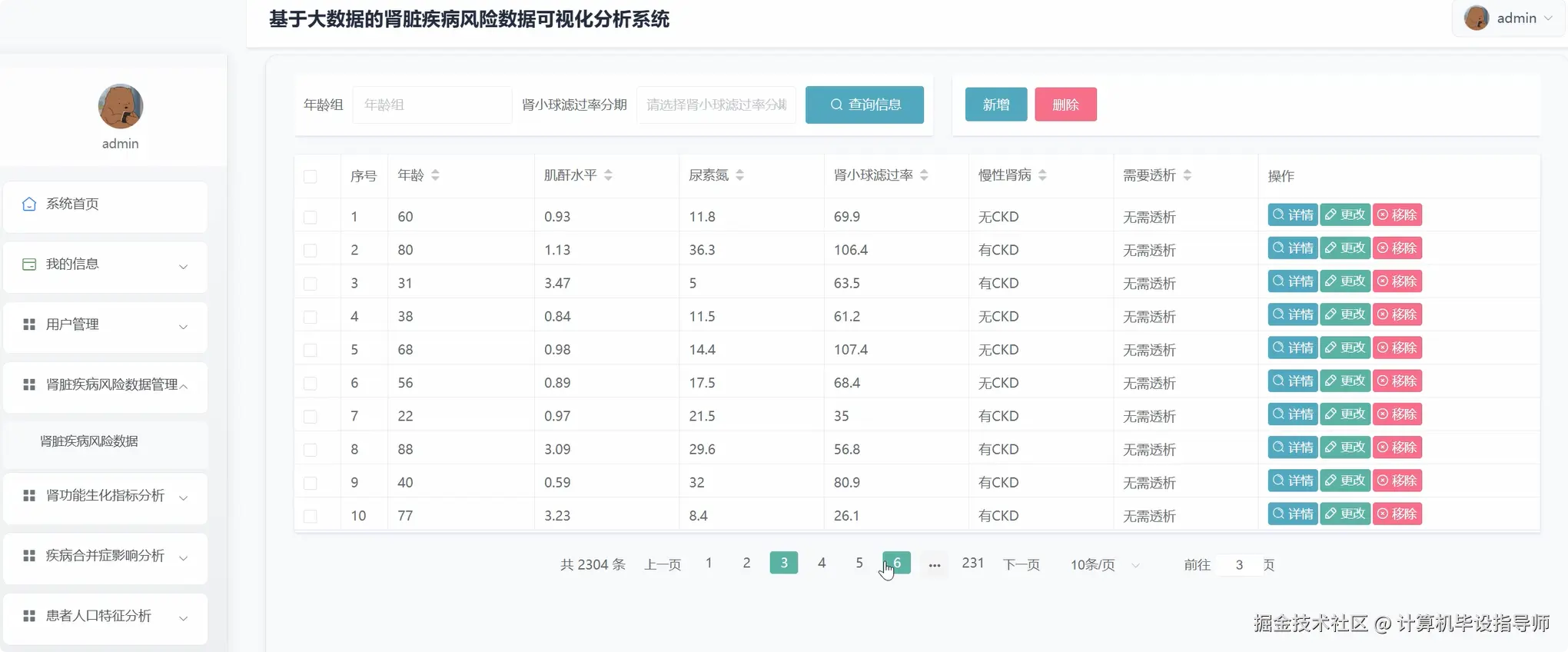1568x652 pixels.
Task: Click the 查询信息 search button
Action: tap(865, 105)
